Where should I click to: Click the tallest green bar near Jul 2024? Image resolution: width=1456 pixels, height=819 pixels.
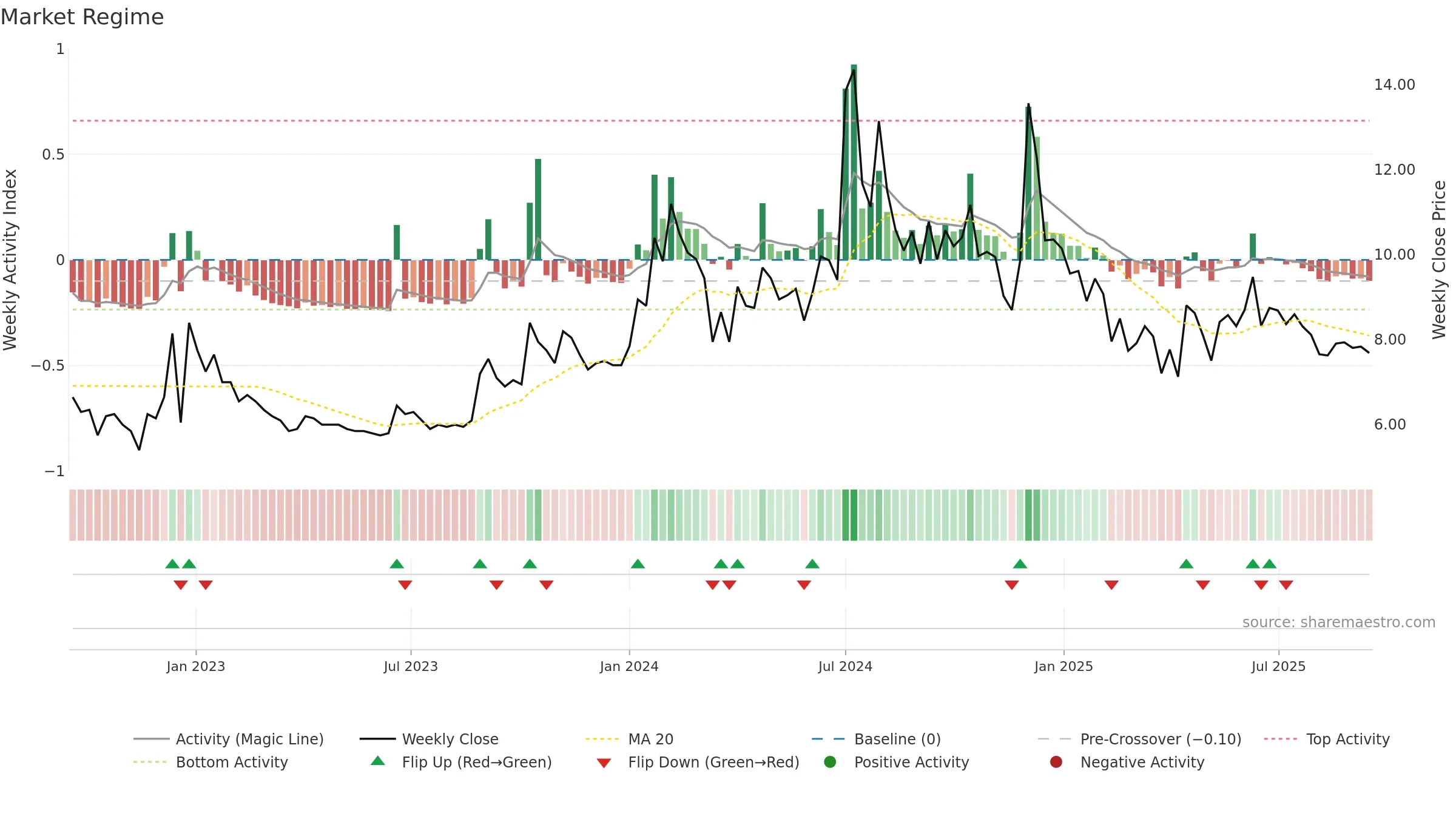click(x=854, y=162)
